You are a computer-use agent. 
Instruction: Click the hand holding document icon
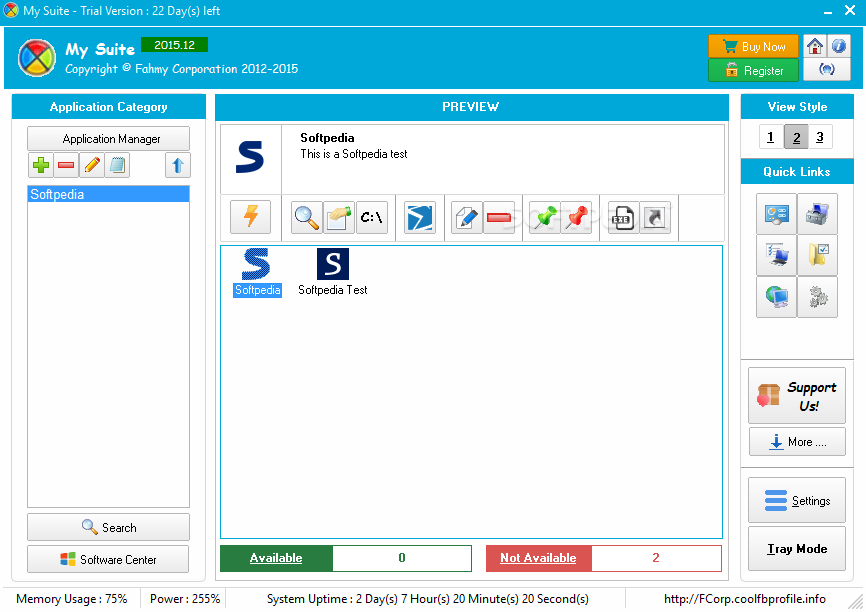coord(339,217)
